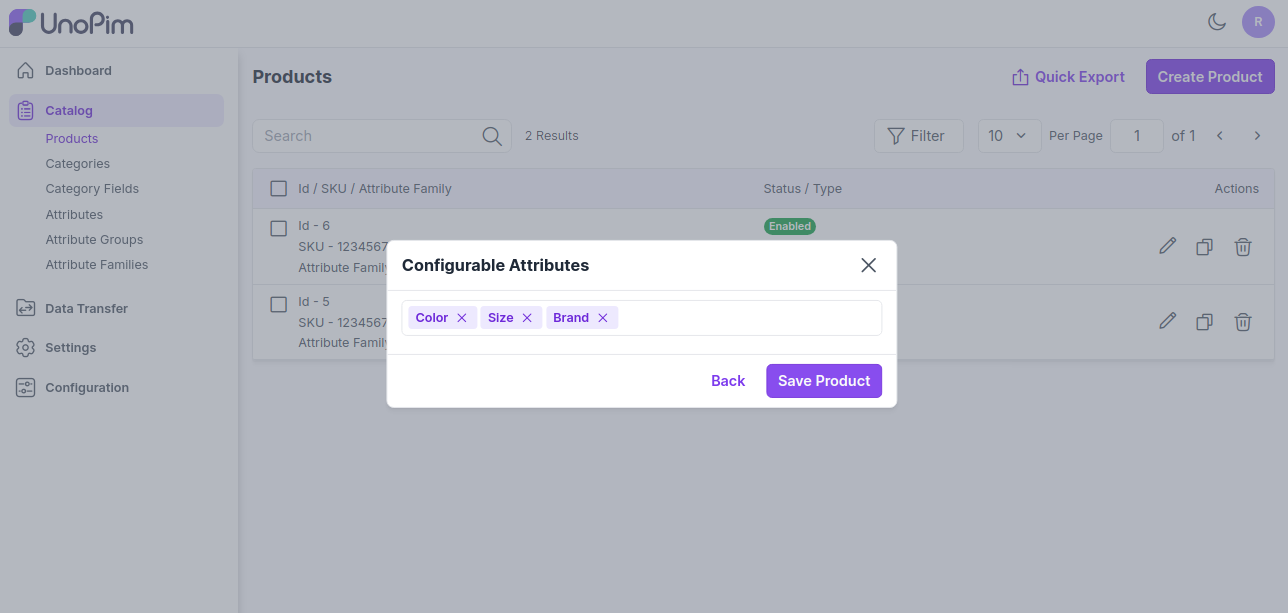This screenshot has width=1288, height=613.
Task: Open Data Transfer in the sidebar
Action: [x=86, y=309]
